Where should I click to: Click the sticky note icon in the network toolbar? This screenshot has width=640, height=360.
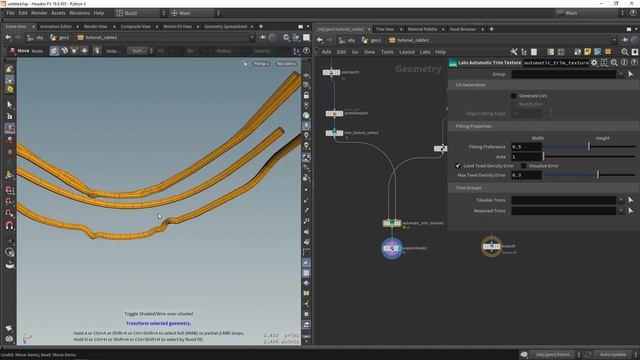tap(587, 52)
